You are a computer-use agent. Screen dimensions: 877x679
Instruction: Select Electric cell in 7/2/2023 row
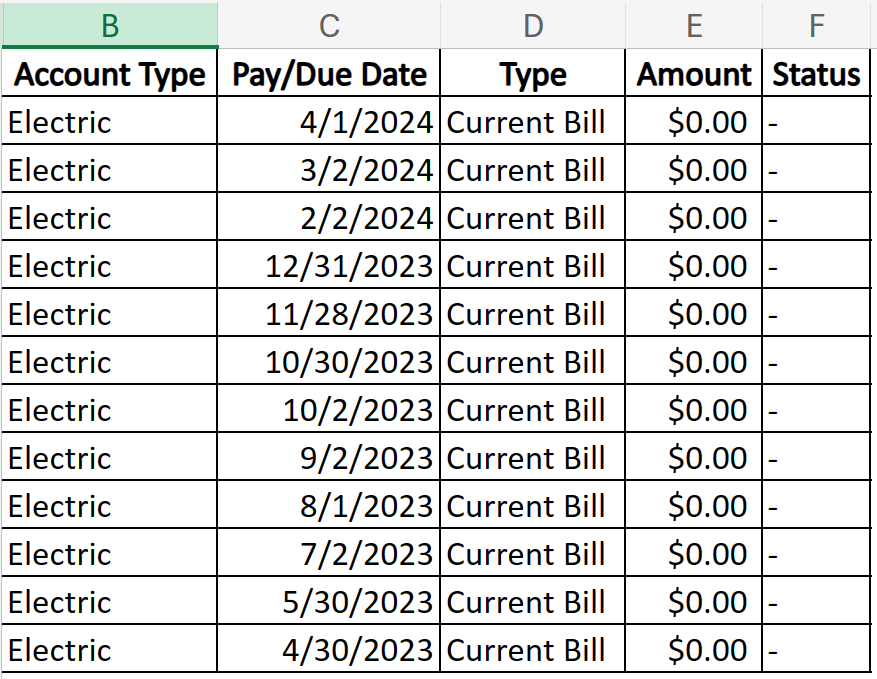pyautogui.click(x=109, y=554)
